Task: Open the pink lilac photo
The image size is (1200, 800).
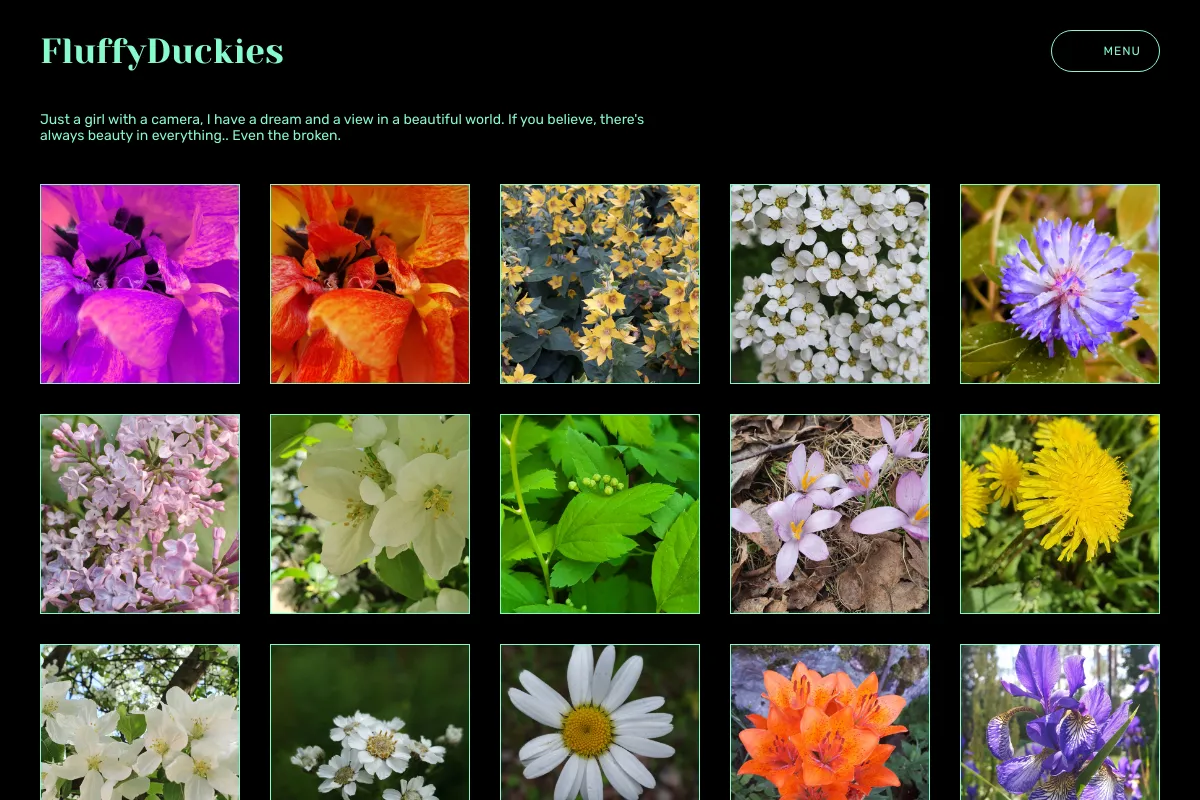Action: 140,514
